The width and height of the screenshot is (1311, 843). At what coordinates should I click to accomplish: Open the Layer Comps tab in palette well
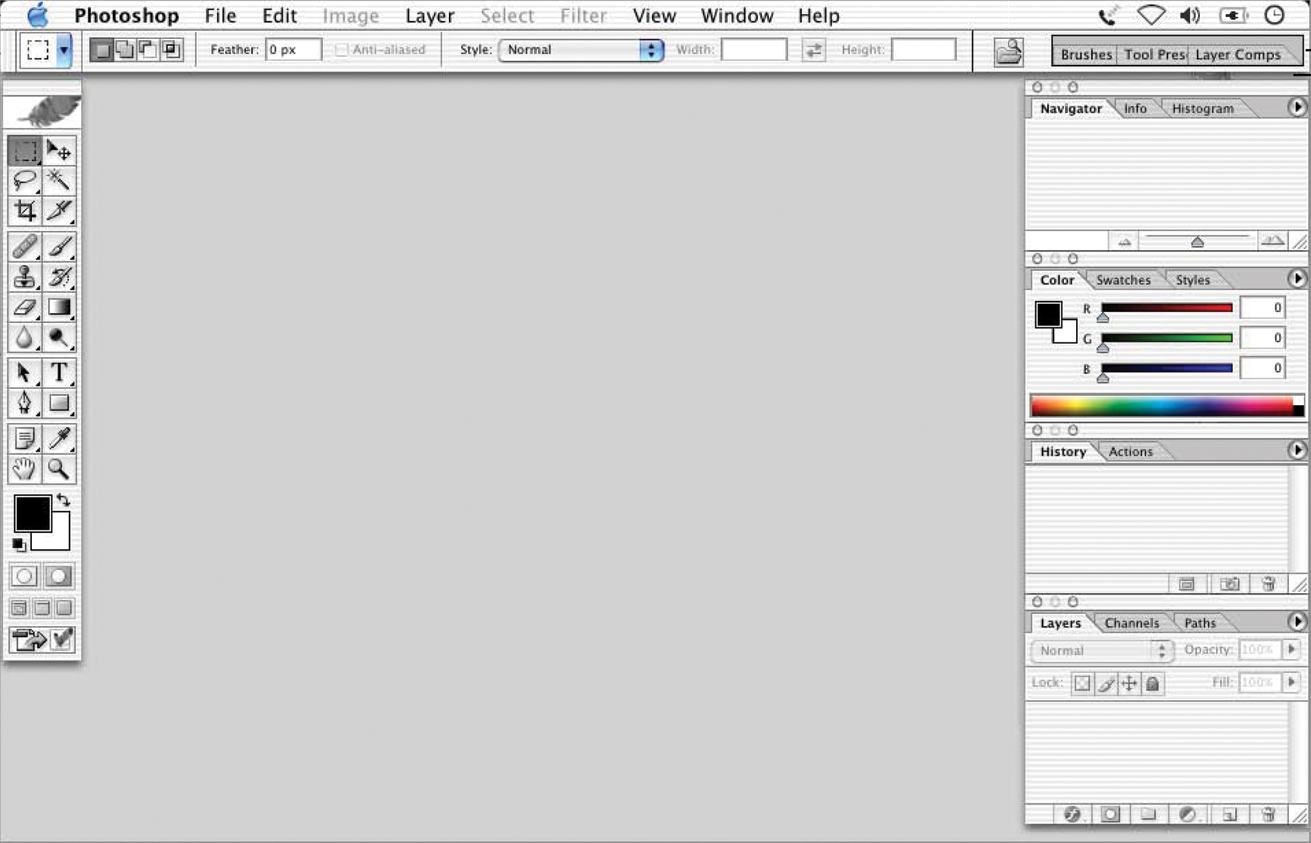(1238, 55)
